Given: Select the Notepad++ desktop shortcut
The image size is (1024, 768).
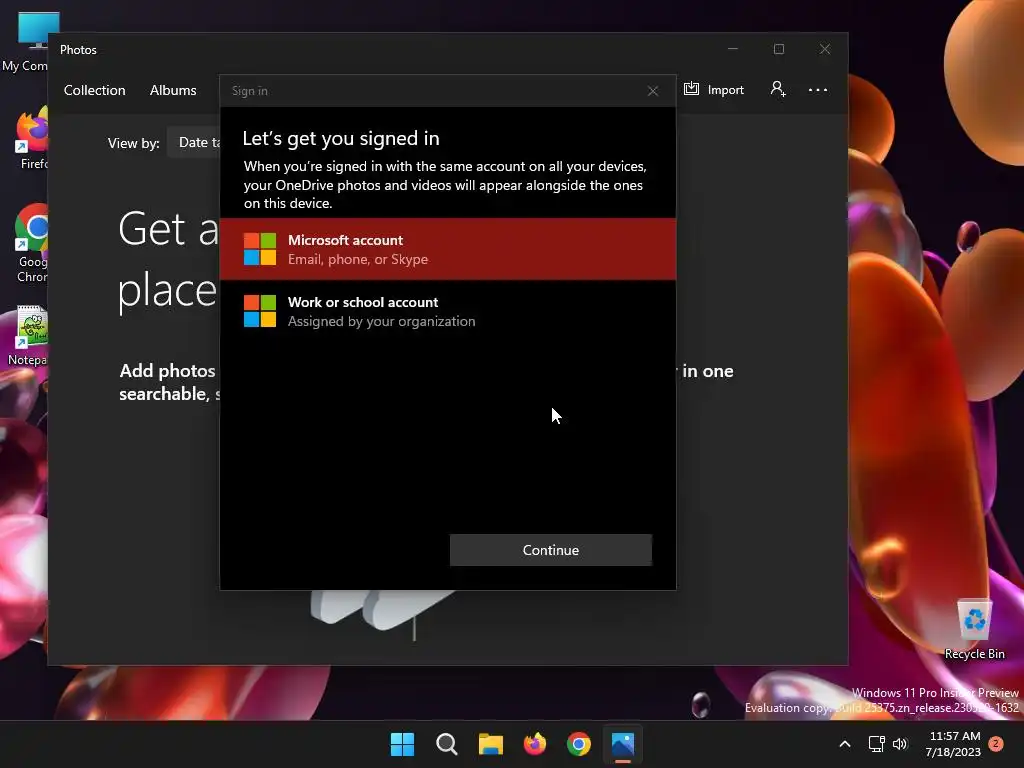Looking at the screenshot, I should [x=29, y=336].
